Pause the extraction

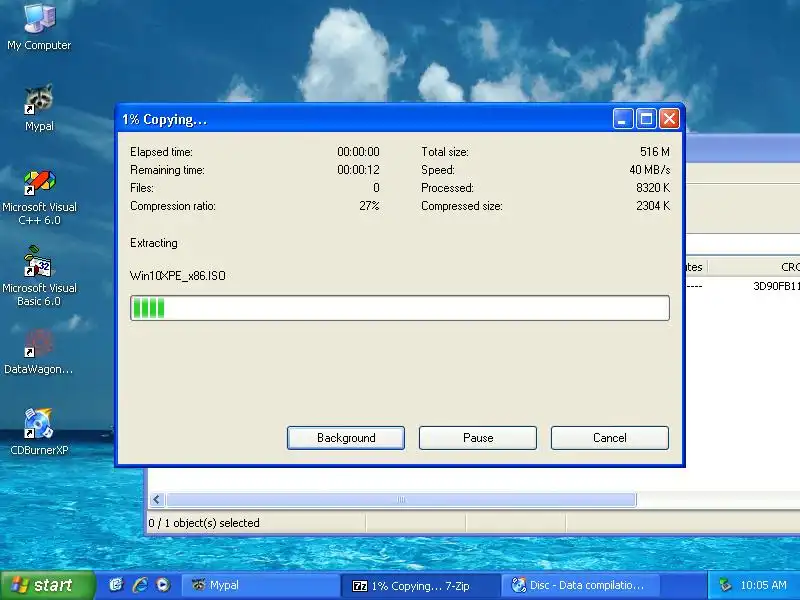tap(478, 438)
